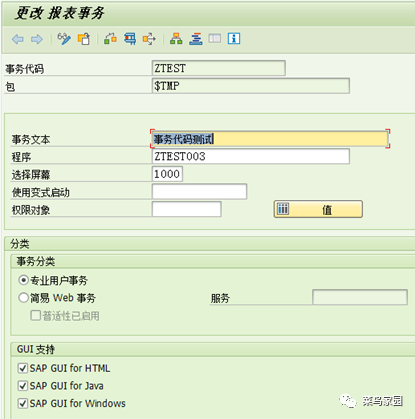Click the 事务代码 field showing ZTEST
Screen dimensions: 415x419
pyautogui.click(x=219, y=68)
